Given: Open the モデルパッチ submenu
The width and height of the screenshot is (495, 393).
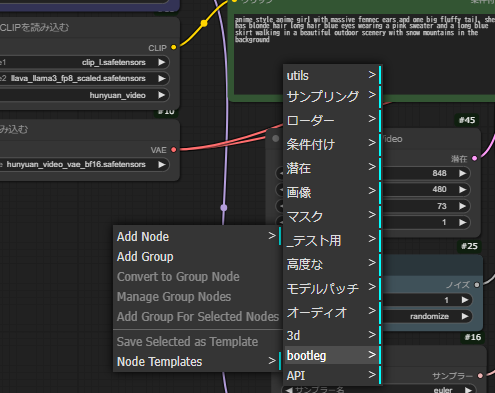Looking at the screenshot, I should tap(332, 288).
